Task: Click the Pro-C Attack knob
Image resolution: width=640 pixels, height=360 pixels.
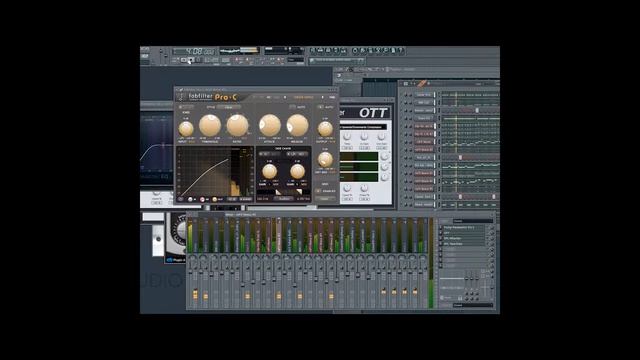Action: pyautogui.click(x=270, y=125)
